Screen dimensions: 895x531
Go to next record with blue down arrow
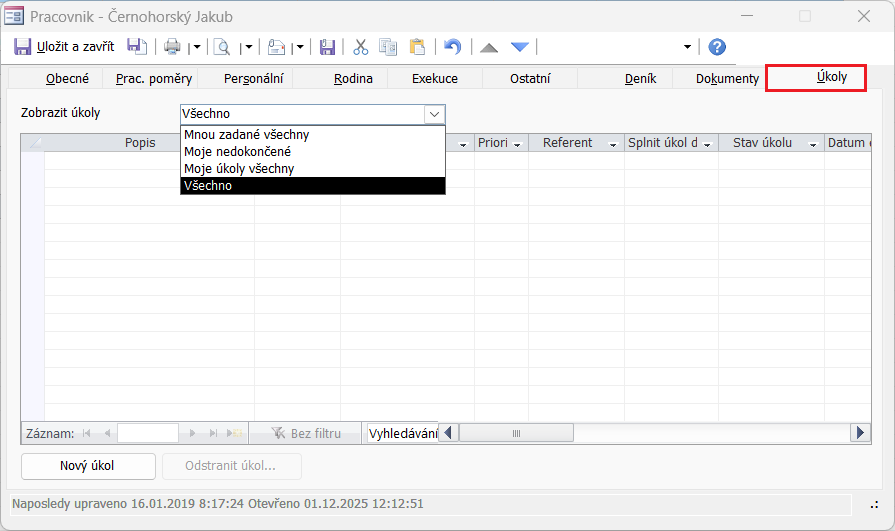pos(519,47)
